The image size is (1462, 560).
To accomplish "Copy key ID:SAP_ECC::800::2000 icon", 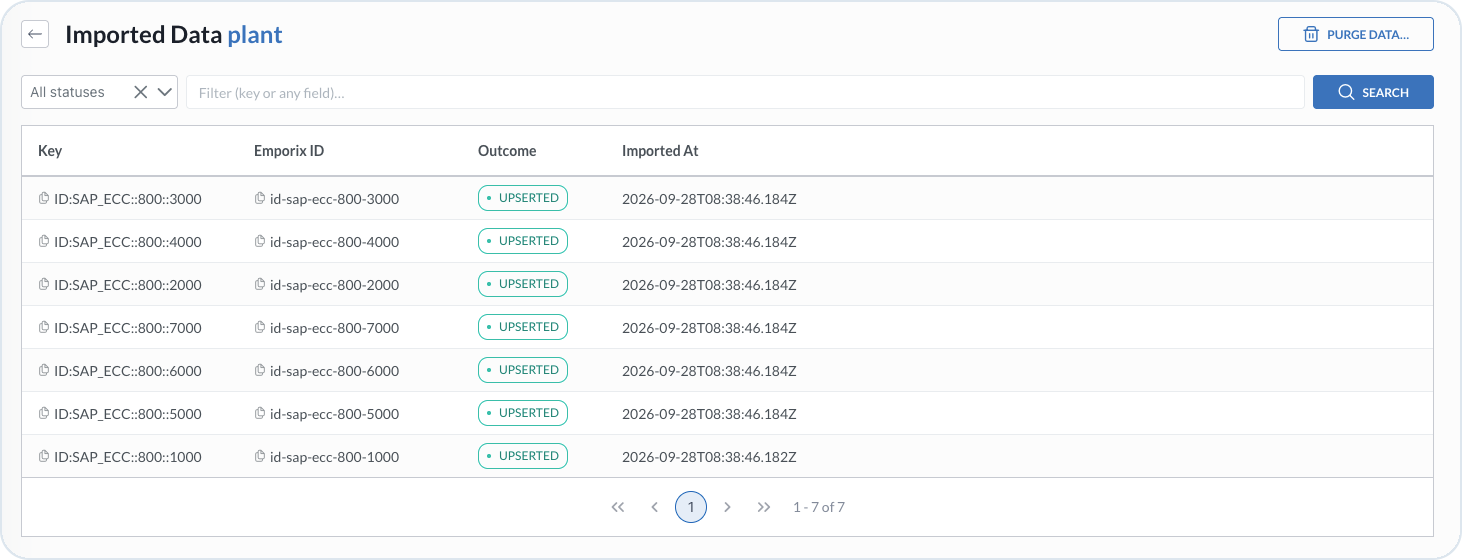I will 44,285.
